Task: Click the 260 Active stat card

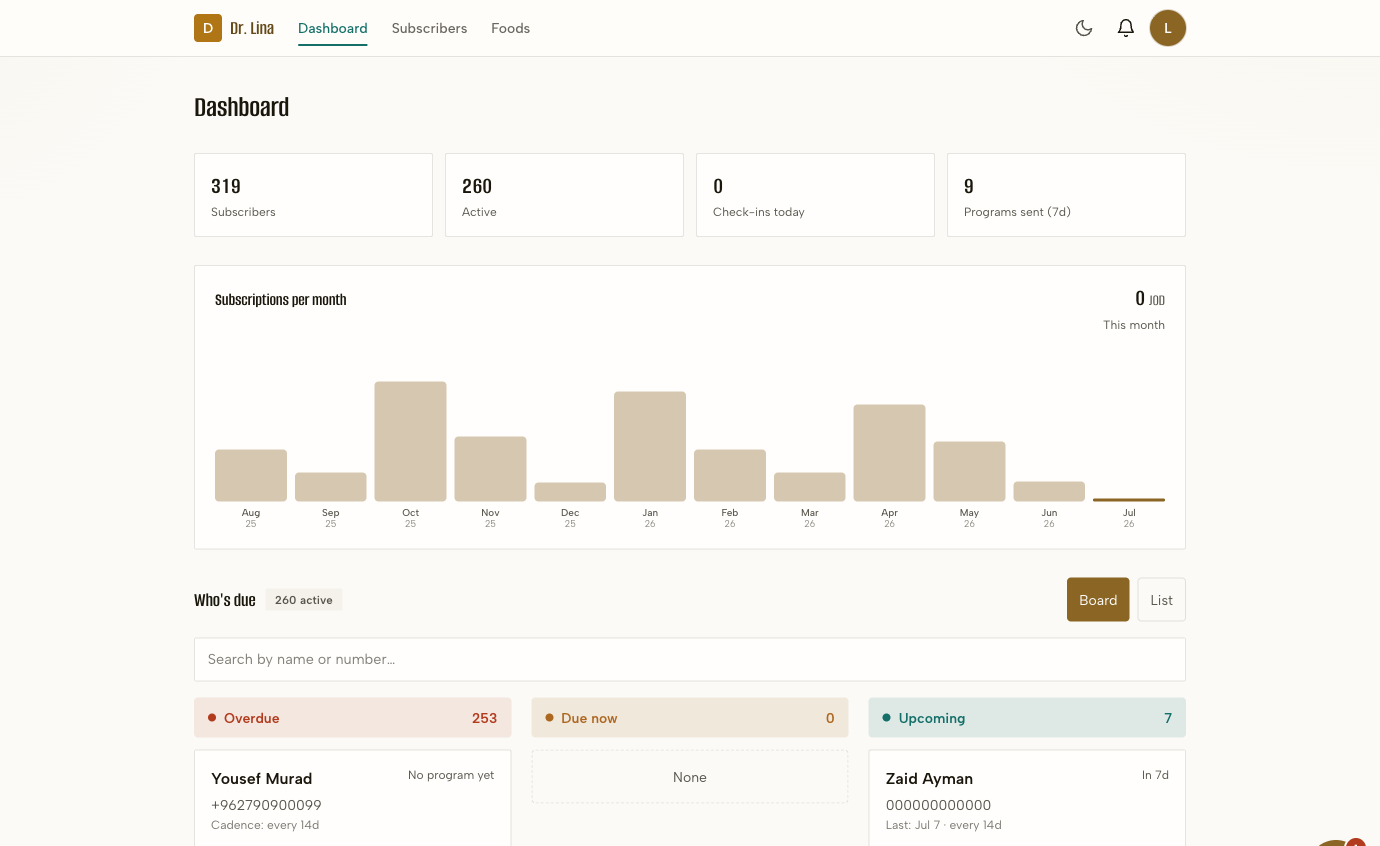Action: coord(564,195)
